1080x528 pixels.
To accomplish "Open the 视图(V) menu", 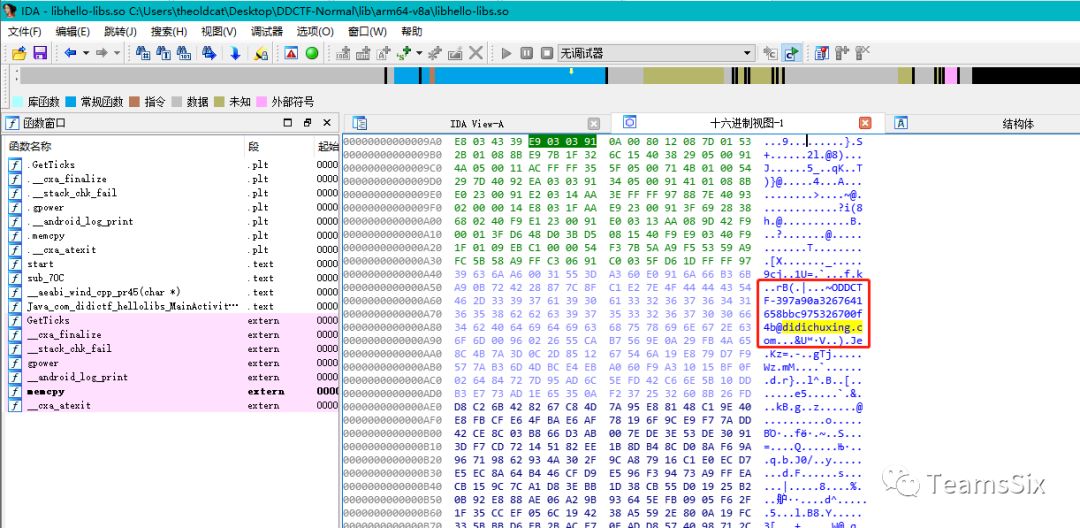I will pos(219,32).
